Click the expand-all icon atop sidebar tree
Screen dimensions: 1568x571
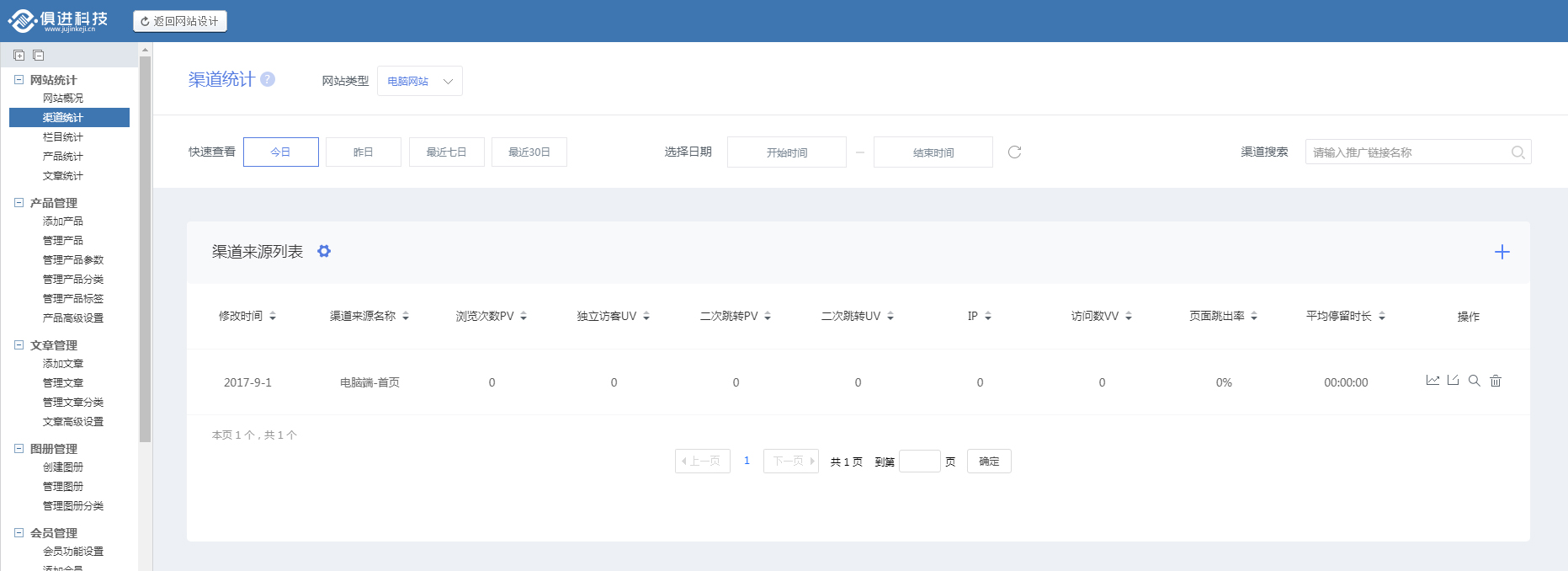[19, 56]
